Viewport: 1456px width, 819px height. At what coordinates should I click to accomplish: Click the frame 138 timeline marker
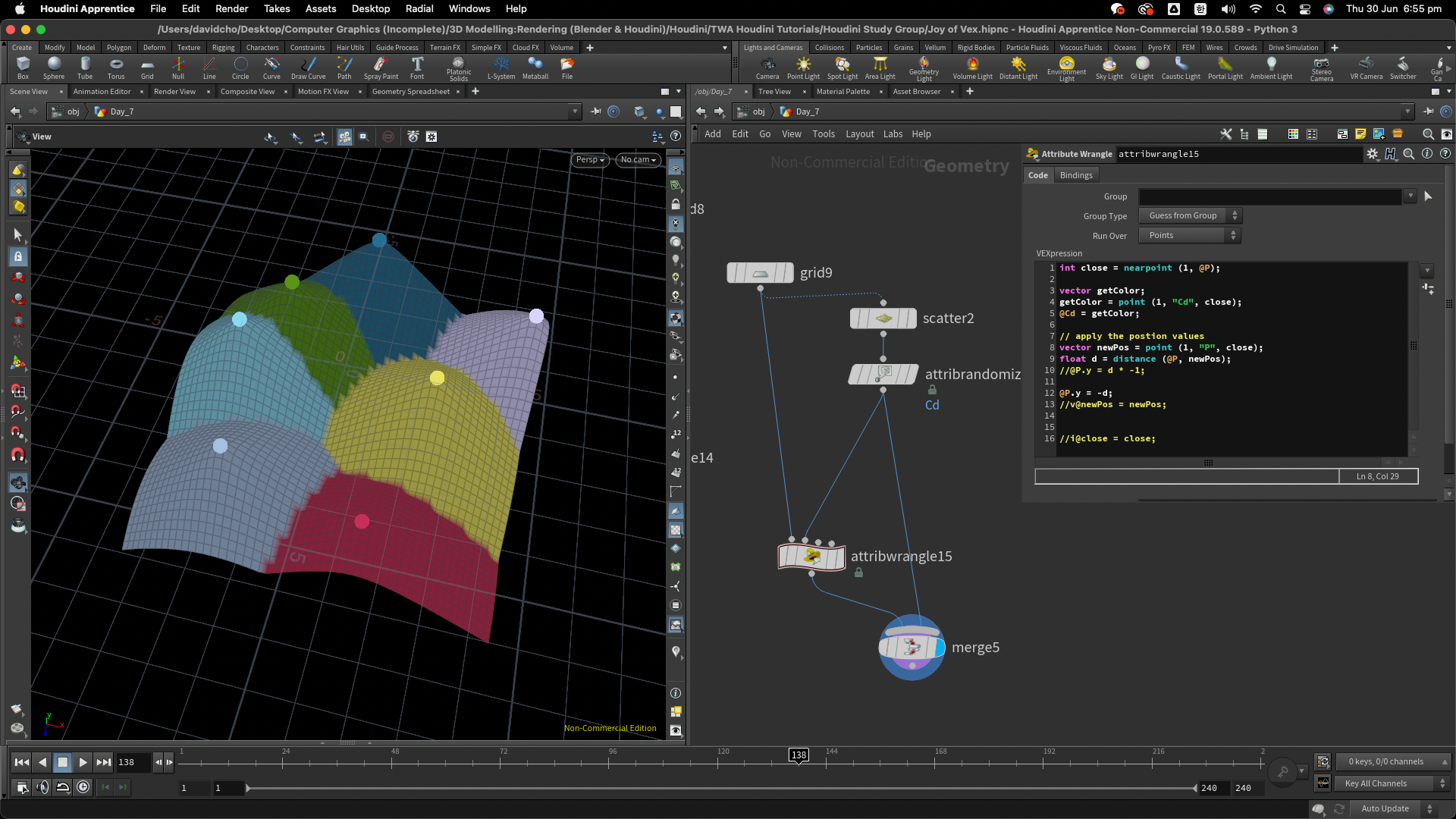pos(799,755)
